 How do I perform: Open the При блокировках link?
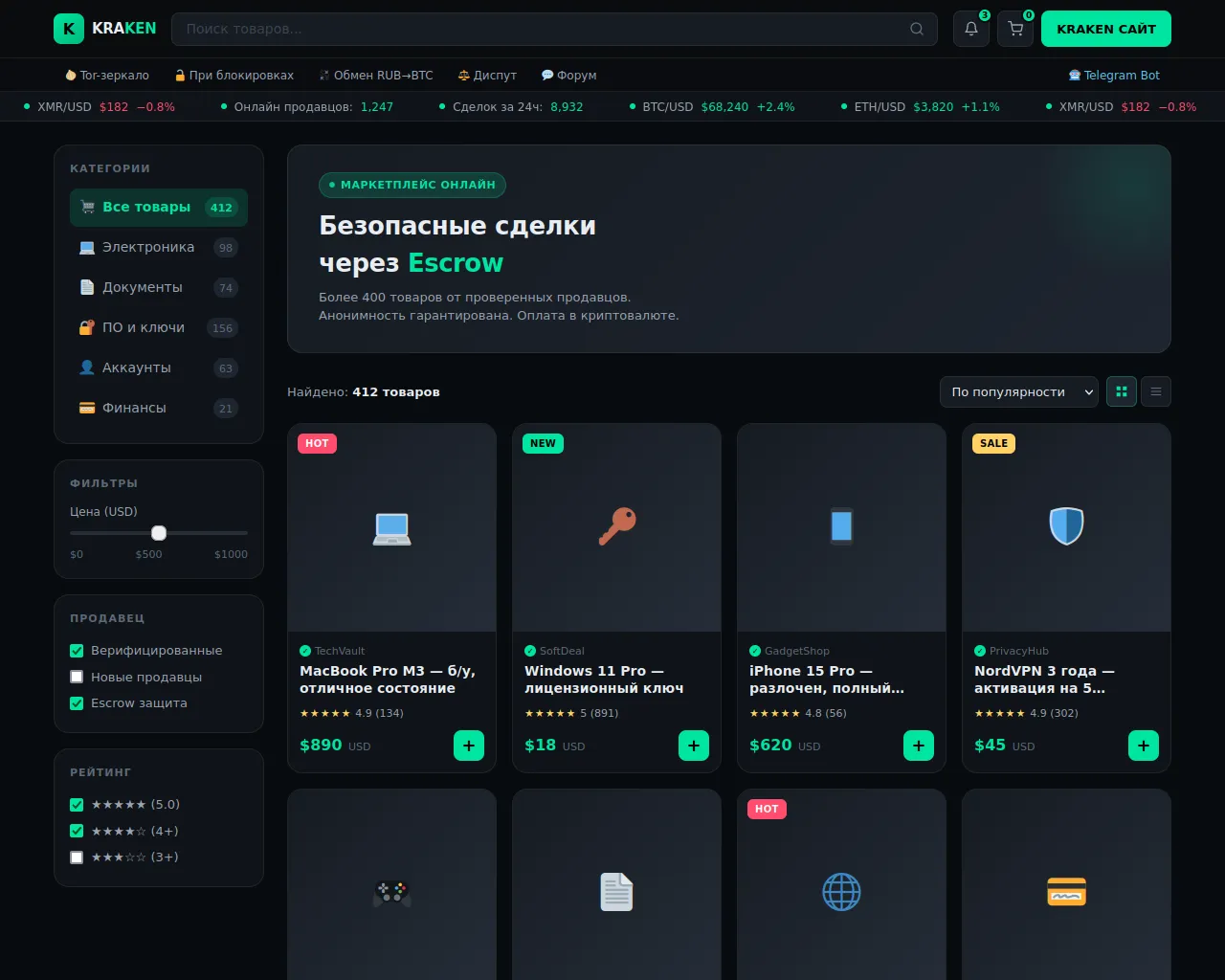tap(234, 75)
